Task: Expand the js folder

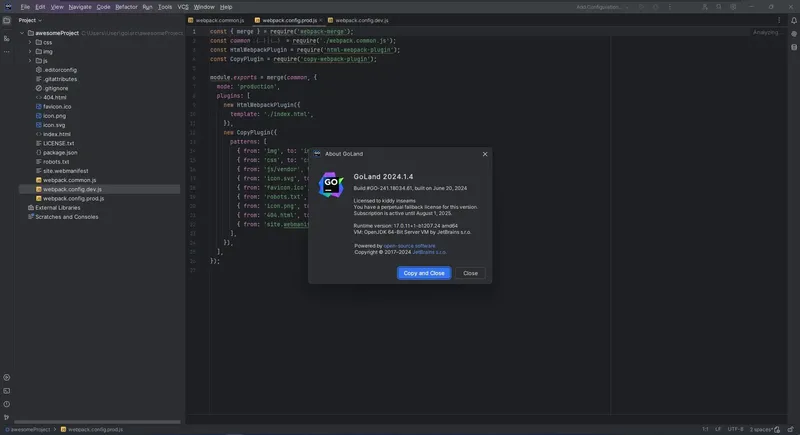Action: (x=30, y=61)
